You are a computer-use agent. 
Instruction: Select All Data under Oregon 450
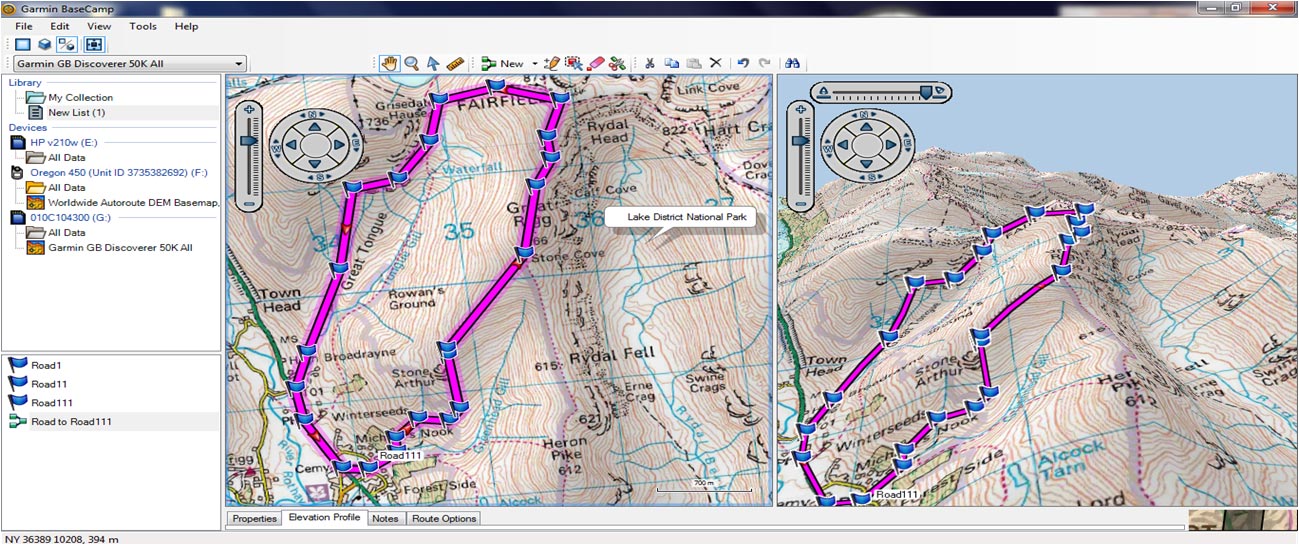(x=66, y=187)
